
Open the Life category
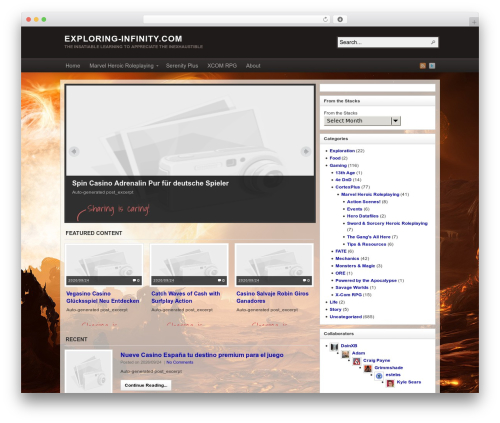pyautogui.click(x=333, y=302)
